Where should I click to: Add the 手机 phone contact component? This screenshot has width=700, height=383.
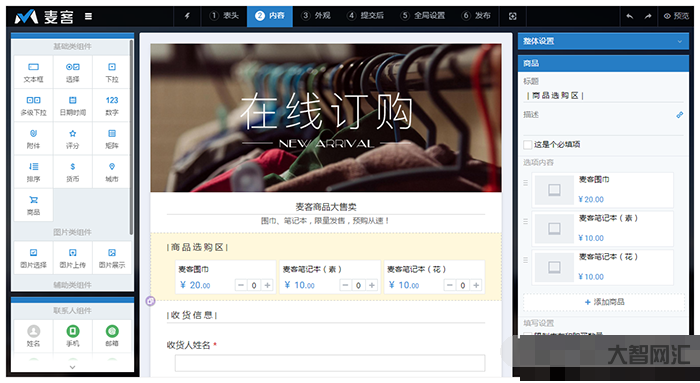click(73, 336)
